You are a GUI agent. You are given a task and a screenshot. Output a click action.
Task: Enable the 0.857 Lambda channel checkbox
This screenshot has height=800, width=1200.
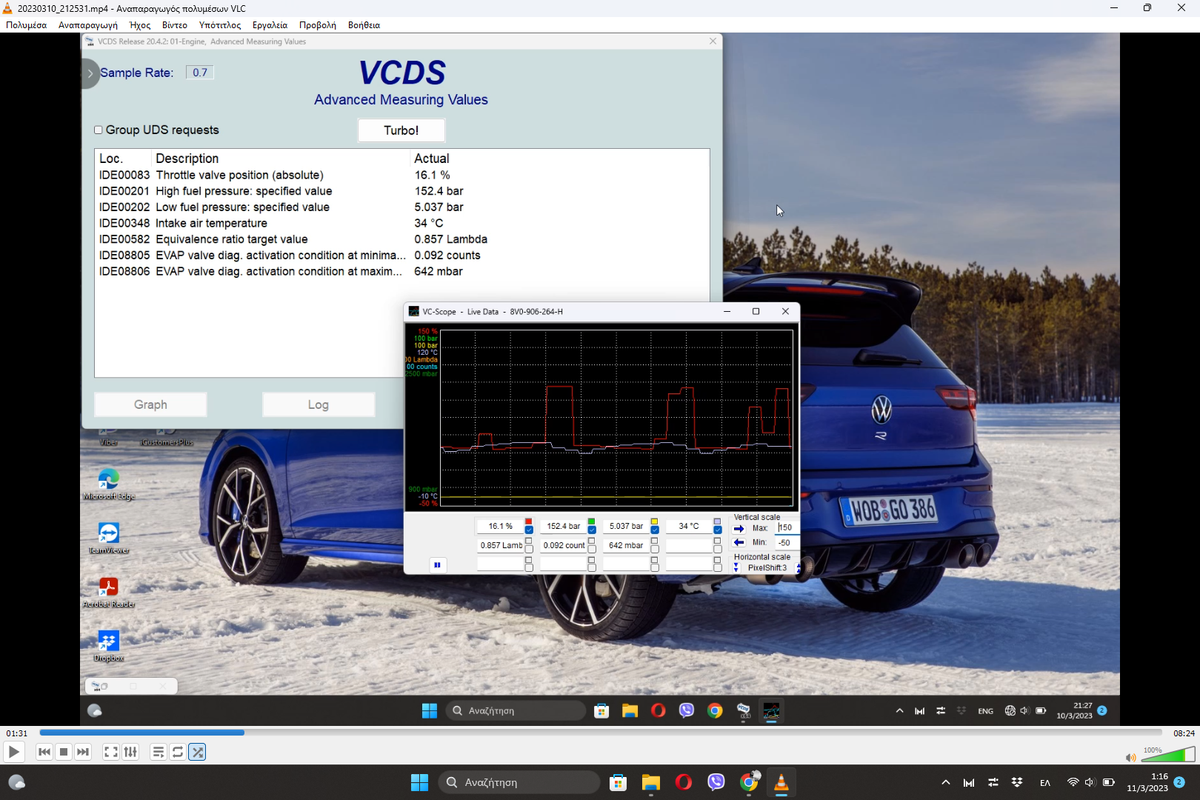529,549
